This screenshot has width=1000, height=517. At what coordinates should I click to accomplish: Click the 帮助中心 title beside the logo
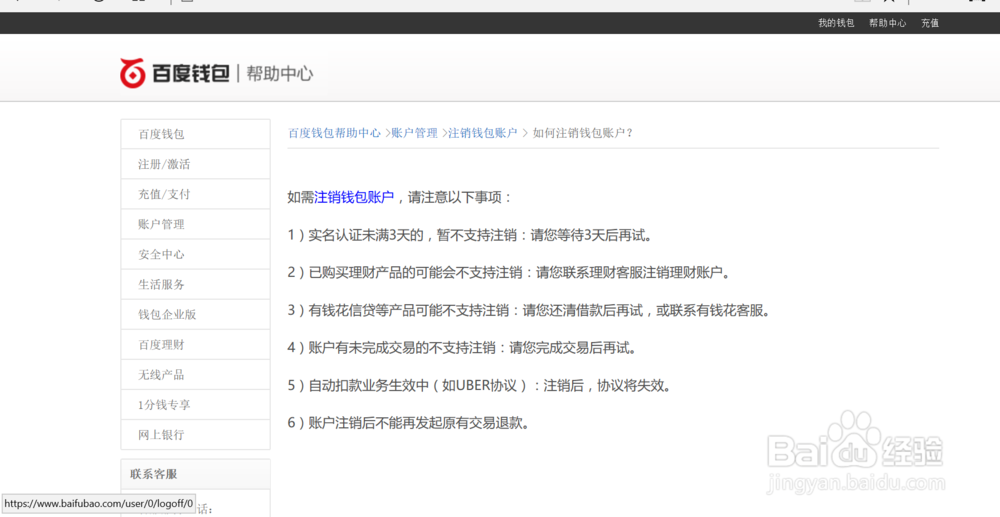[279, 74]
